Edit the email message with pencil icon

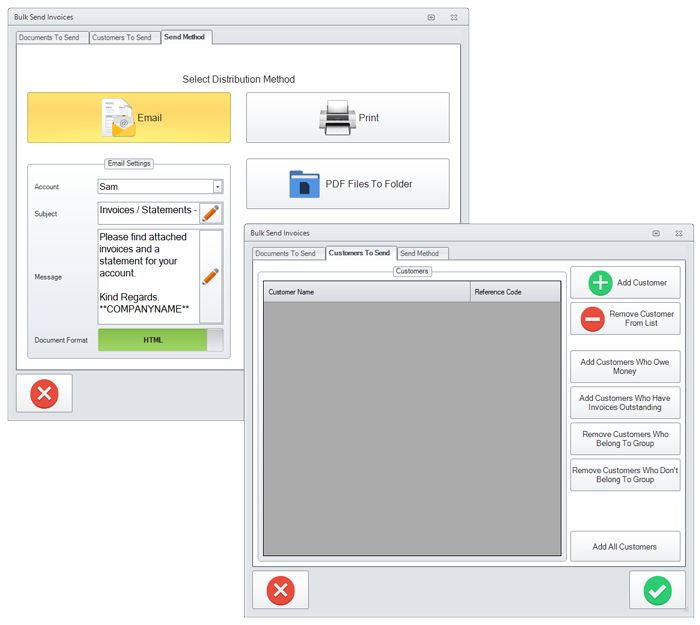(210, 276)
